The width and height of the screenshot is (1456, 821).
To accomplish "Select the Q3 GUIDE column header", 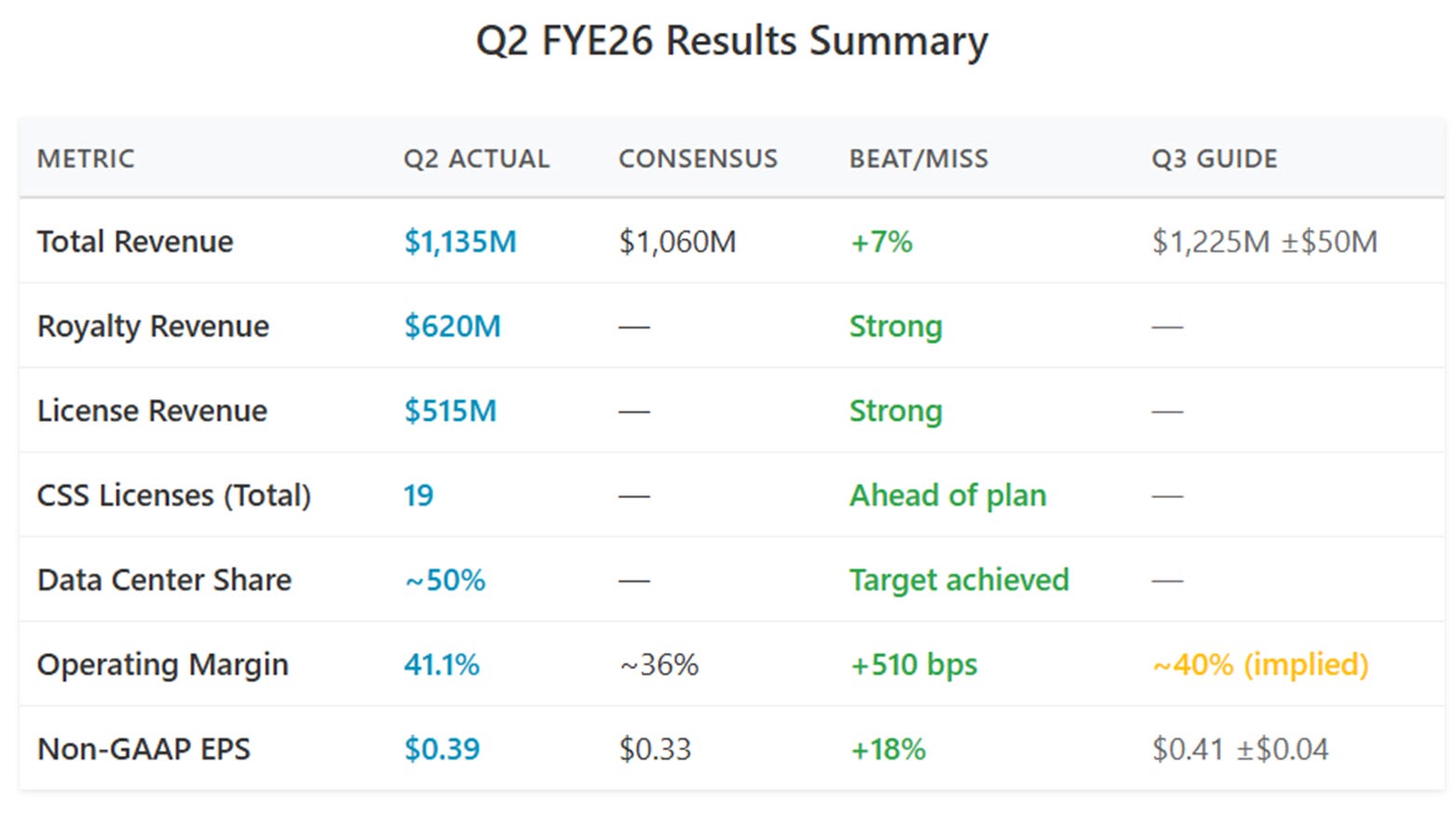I will point(1214,159).
